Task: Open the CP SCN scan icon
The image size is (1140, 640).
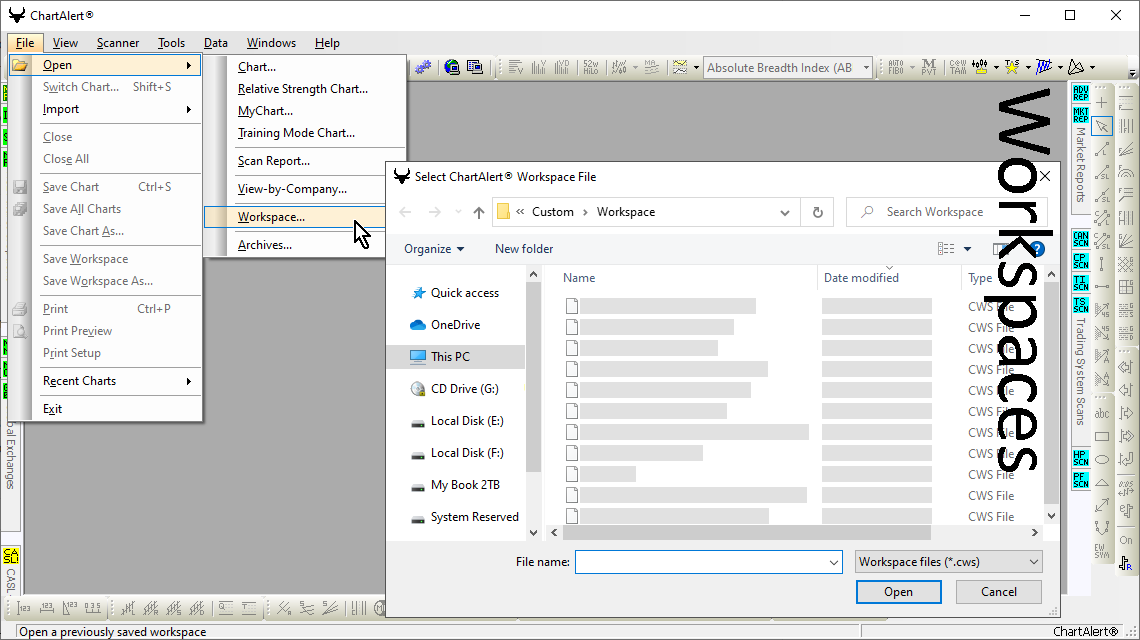Action: pyautogui.click(x=1080, y=260)
